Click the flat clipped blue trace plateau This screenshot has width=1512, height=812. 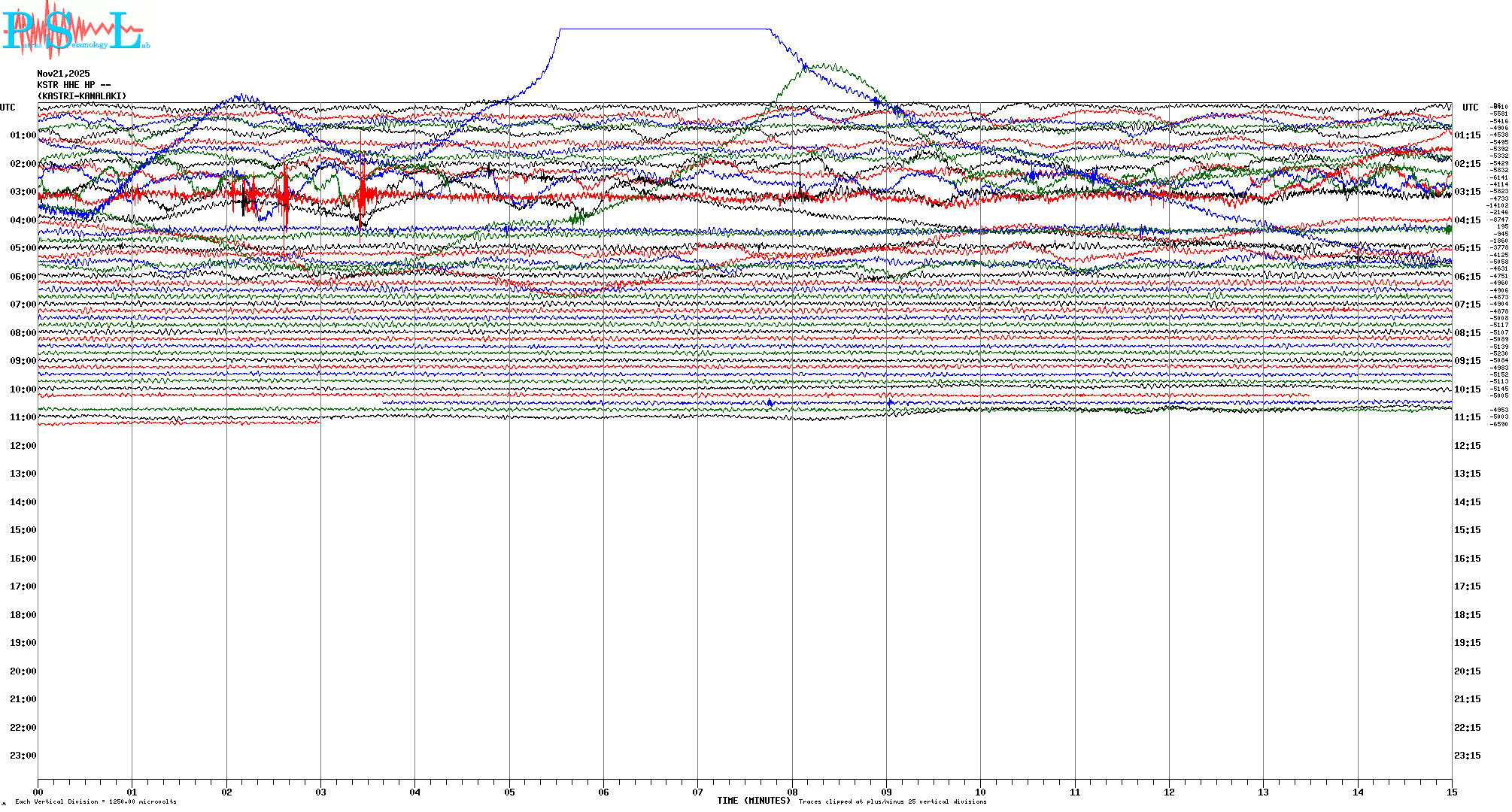coord(662,29)
